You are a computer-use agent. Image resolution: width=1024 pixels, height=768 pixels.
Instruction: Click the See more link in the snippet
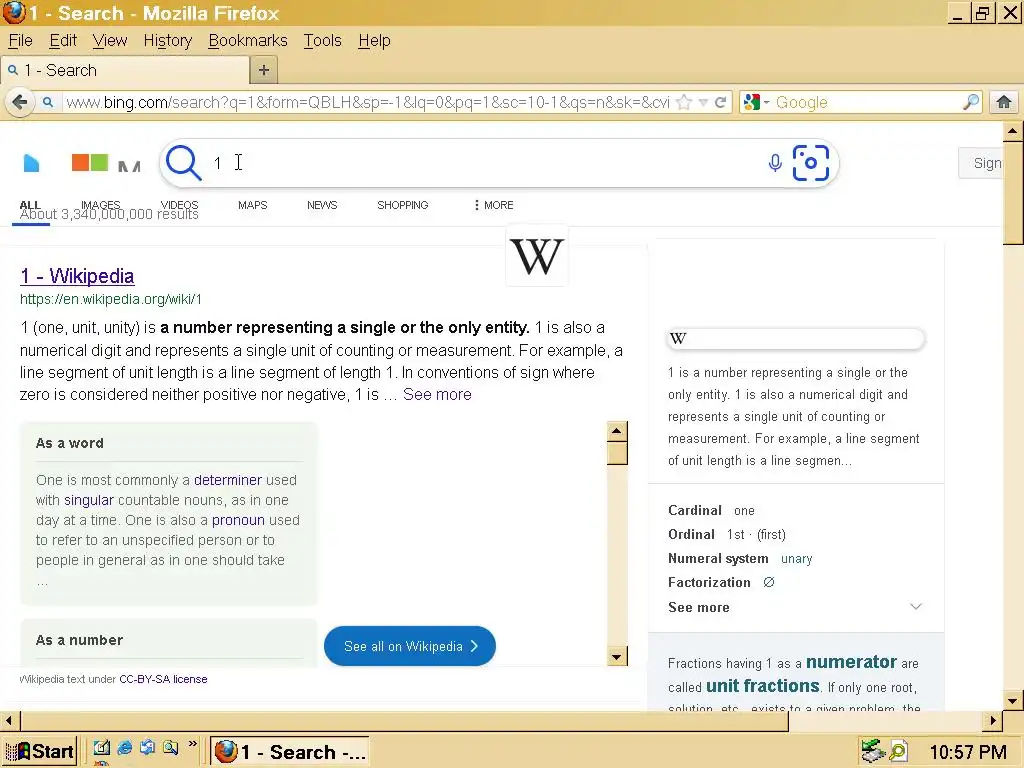437,394
